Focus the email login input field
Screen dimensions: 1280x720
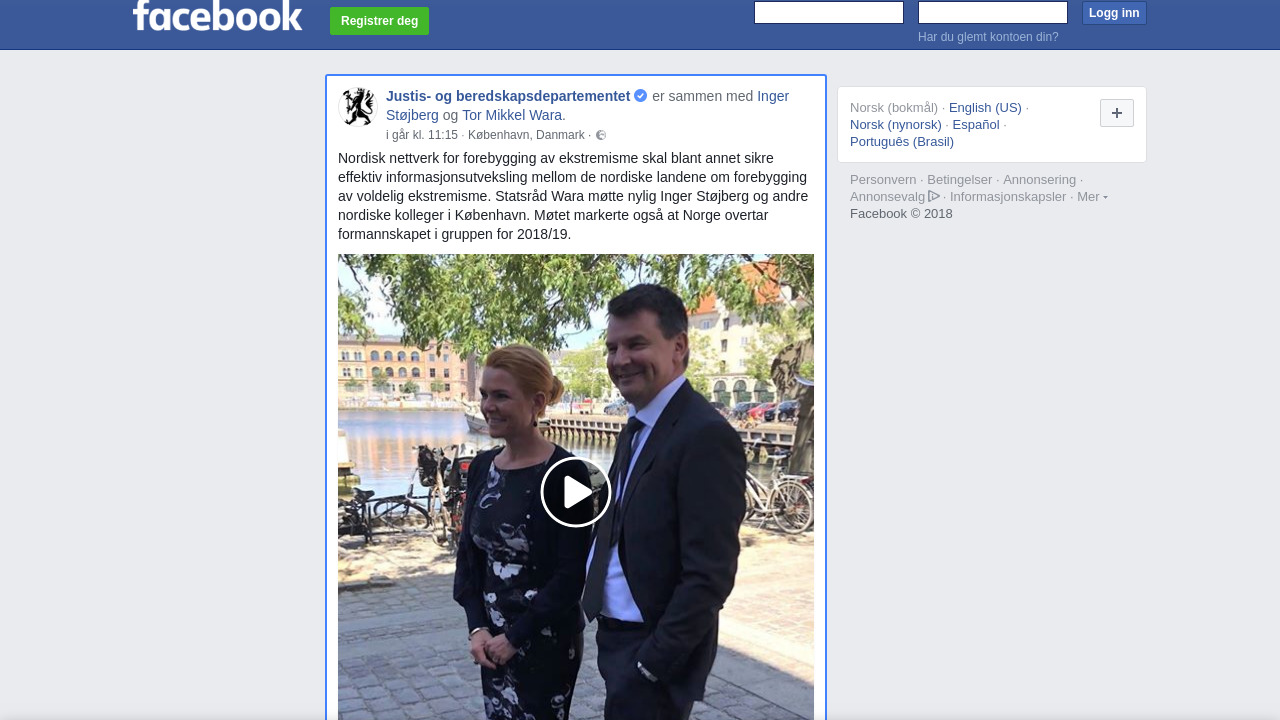828,13
